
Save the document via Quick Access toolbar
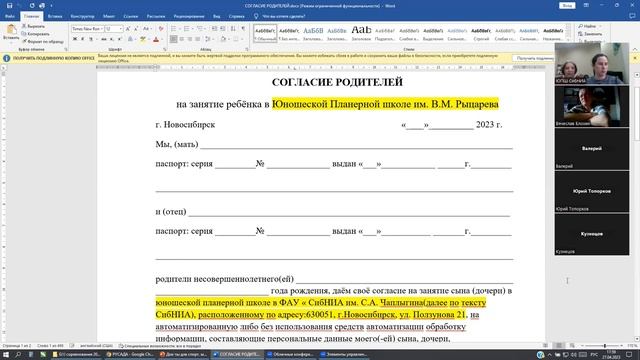[9, 6]
